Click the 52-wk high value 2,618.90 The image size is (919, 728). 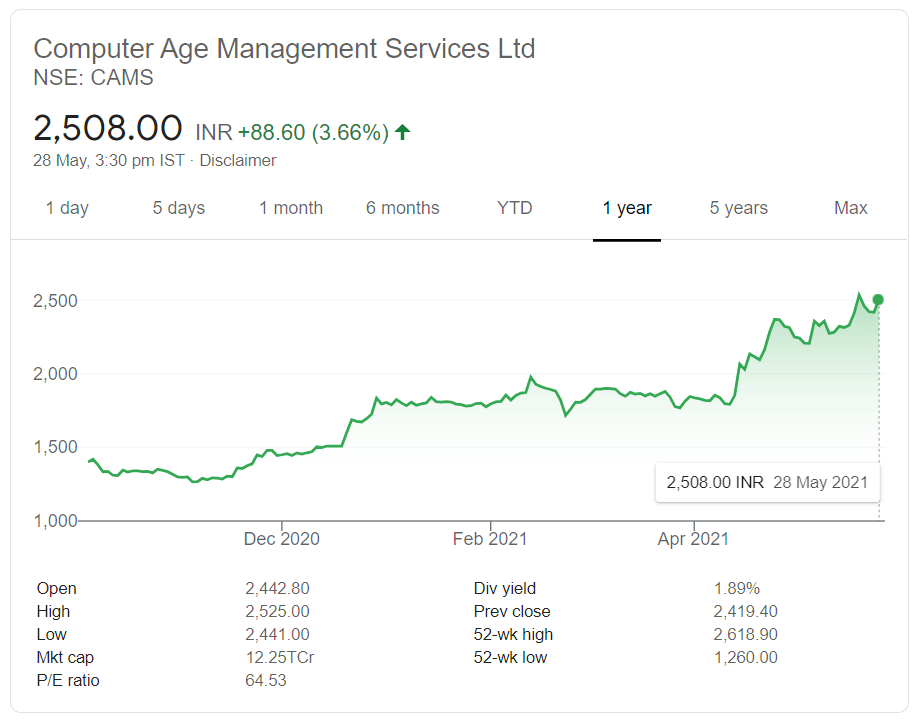[x=746, y=634]
